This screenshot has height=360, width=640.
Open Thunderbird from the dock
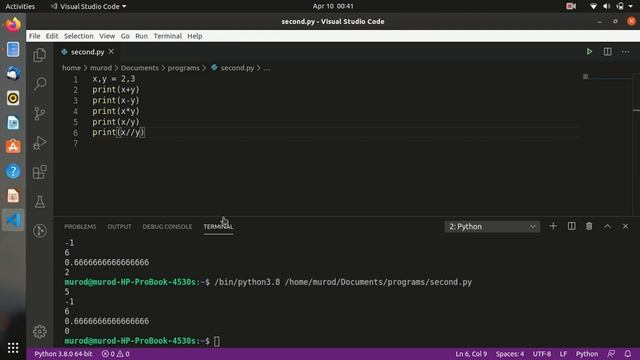[x=13, y=73]
